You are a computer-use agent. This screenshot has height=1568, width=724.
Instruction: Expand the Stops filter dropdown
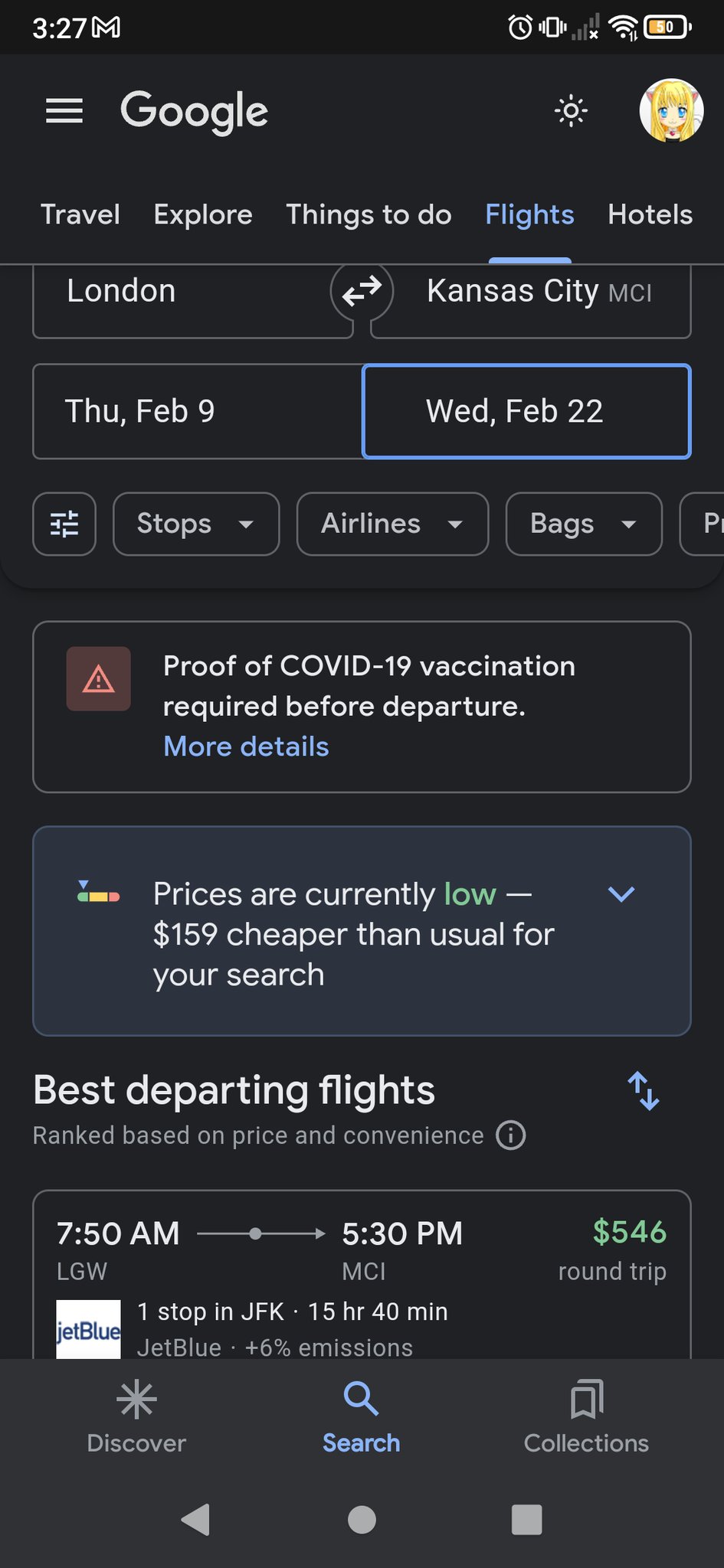[x=196, y=524]
